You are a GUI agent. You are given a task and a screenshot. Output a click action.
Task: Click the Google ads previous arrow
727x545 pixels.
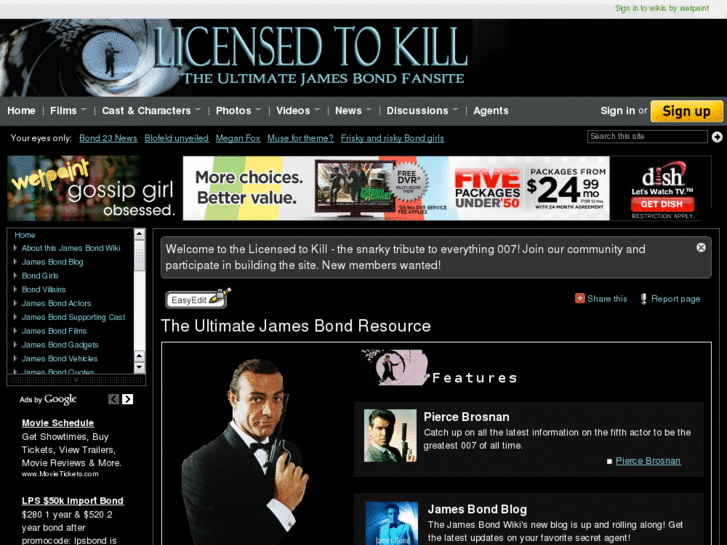(114, 399)
